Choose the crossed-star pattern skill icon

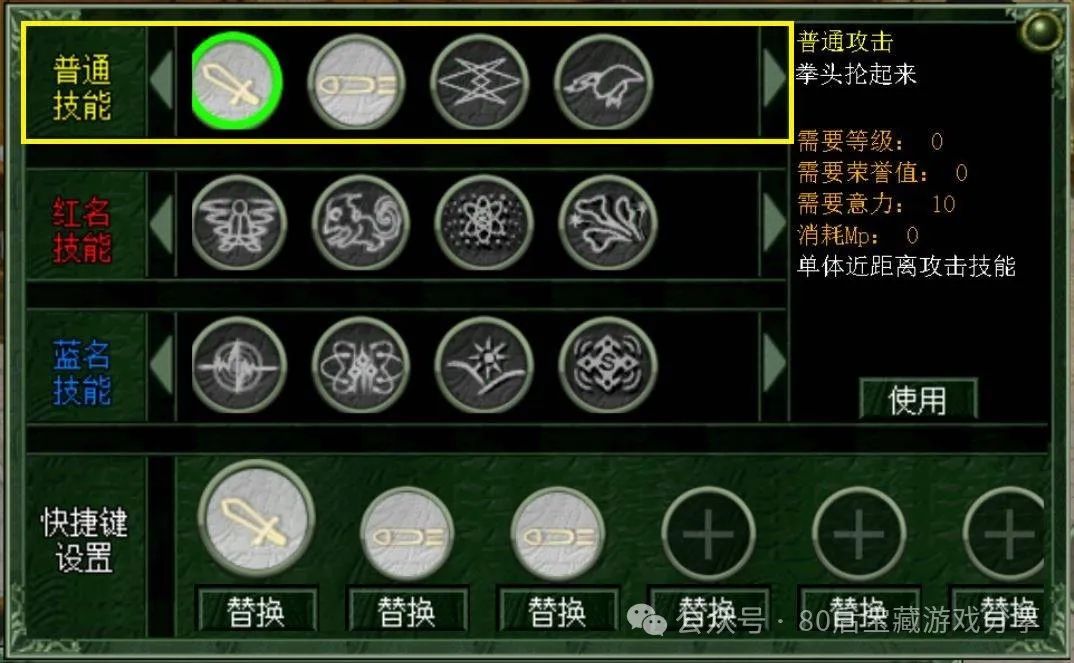(479, 82)
